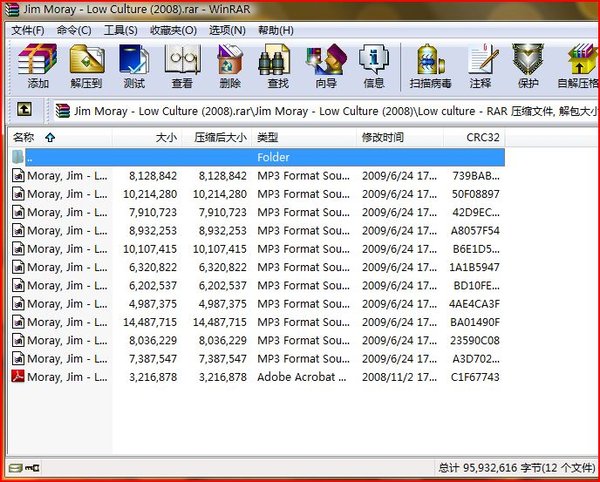Click the key icon in status bar
Image resolution: width=600 pixels, height=482 pixels.
click(32, 467)
